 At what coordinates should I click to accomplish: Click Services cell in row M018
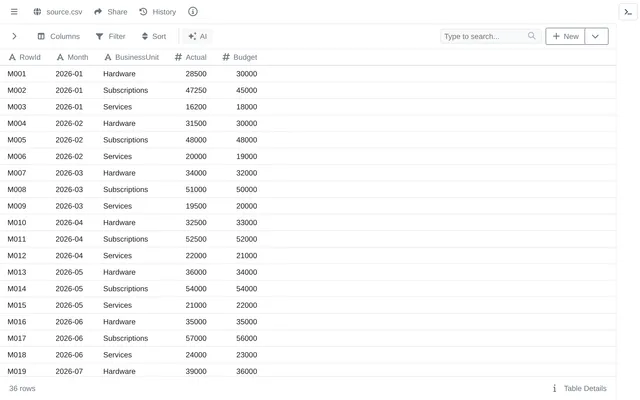point(118,355)
